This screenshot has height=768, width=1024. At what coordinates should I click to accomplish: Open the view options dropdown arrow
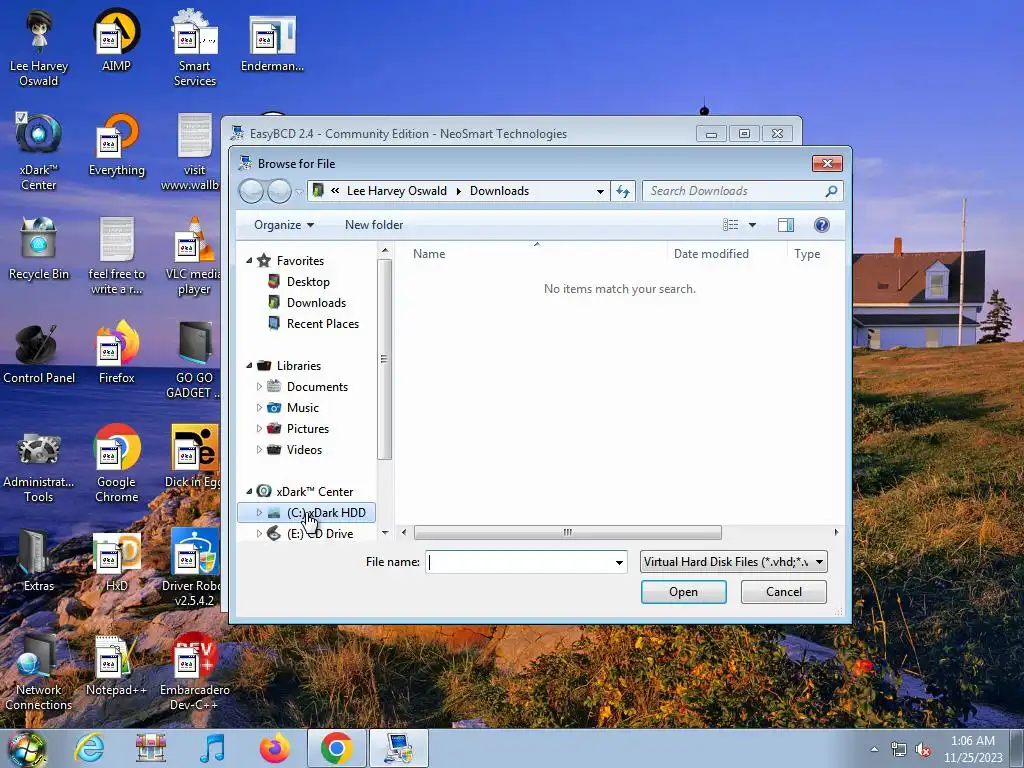pos(752,225)
